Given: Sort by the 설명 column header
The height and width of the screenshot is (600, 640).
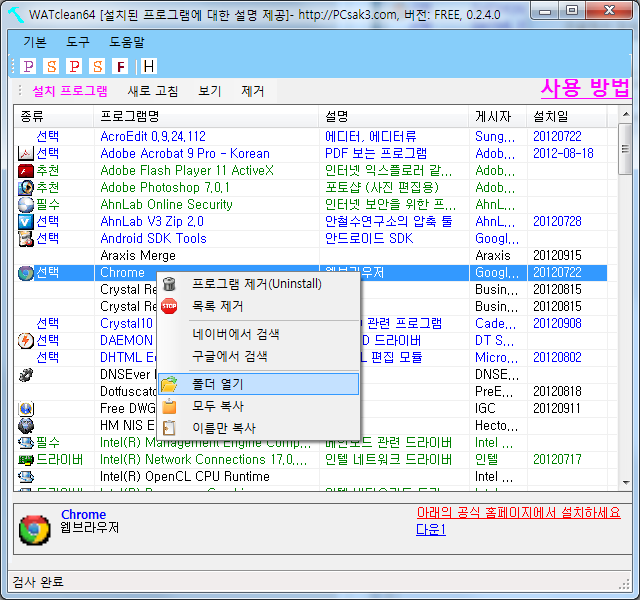Looking at the screenshot, I should point(394,116).
